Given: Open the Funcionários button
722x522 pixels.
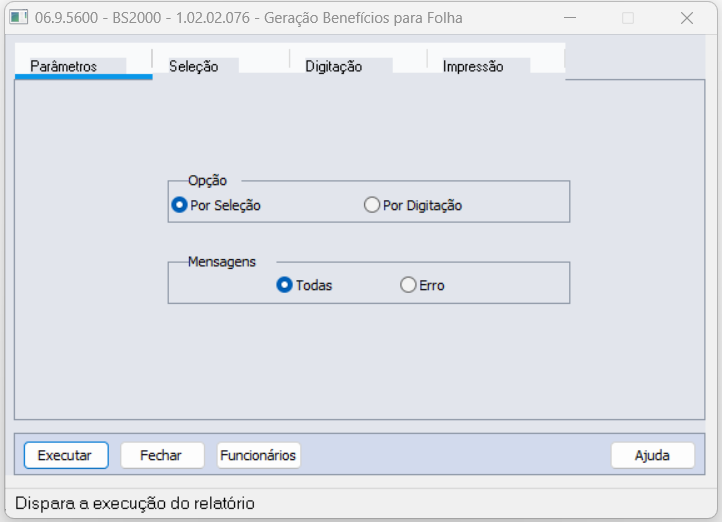Looking at the screenshot, I should coord(258,455).
